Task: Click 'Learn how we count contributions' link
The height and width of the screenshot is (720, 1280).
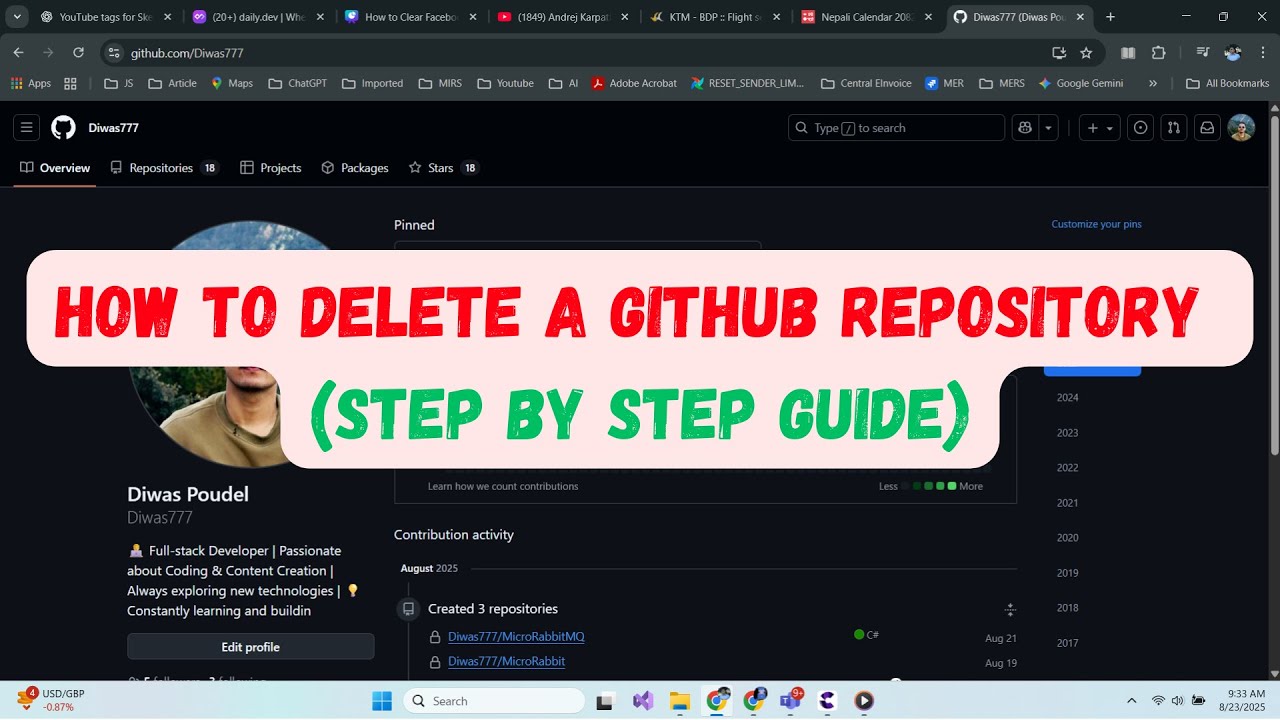Action: tap(503, 486)
